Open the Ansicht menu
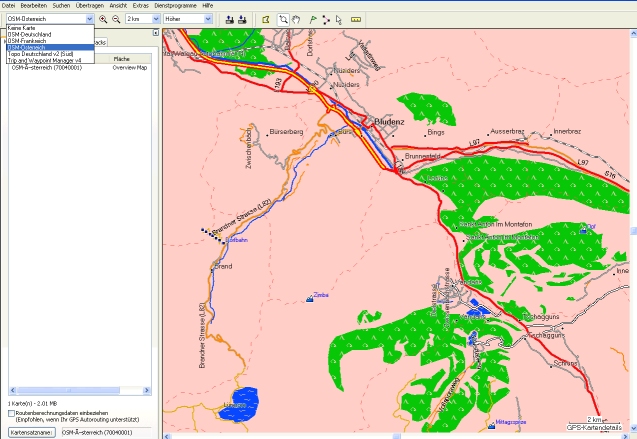This screenshot has height=439, width=637. coord(118,6)
